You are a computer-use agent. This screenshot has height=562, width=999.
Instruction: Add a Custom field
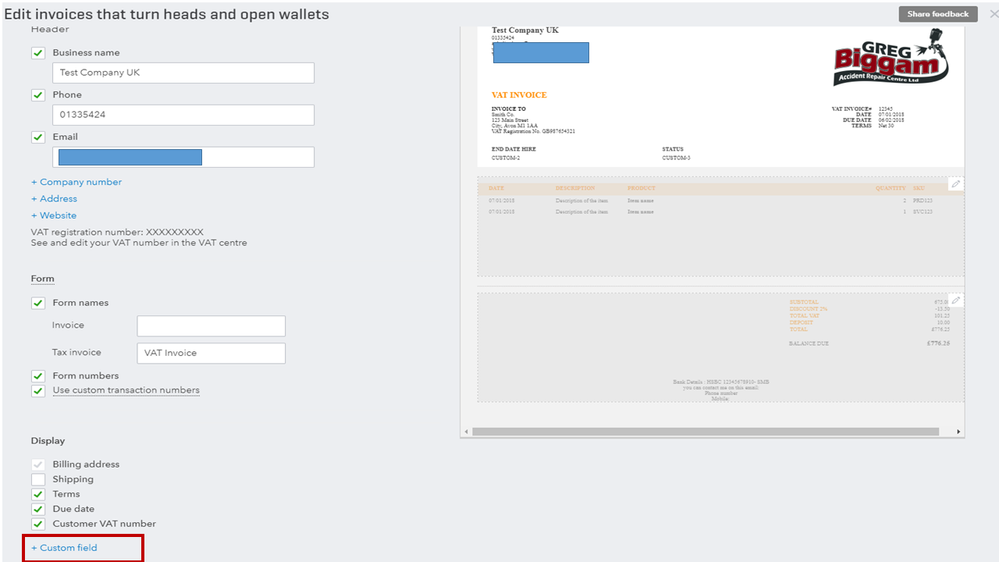click(64, 547)
